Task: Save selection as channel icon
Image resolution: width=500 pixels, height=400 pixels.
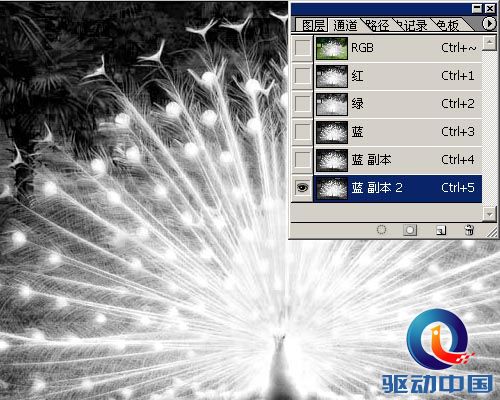Action: tap(410, 230)
